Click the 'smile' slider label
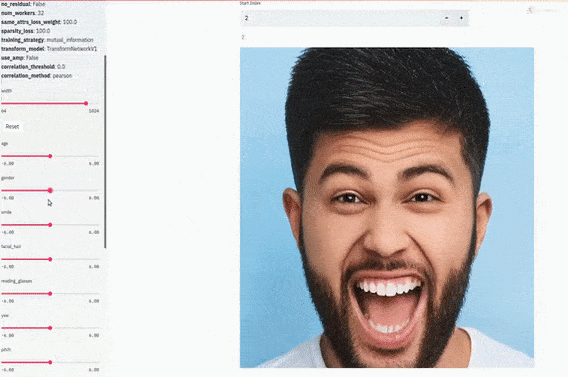Viewport: 568px width, 377px height. click(x=6, y=212)
